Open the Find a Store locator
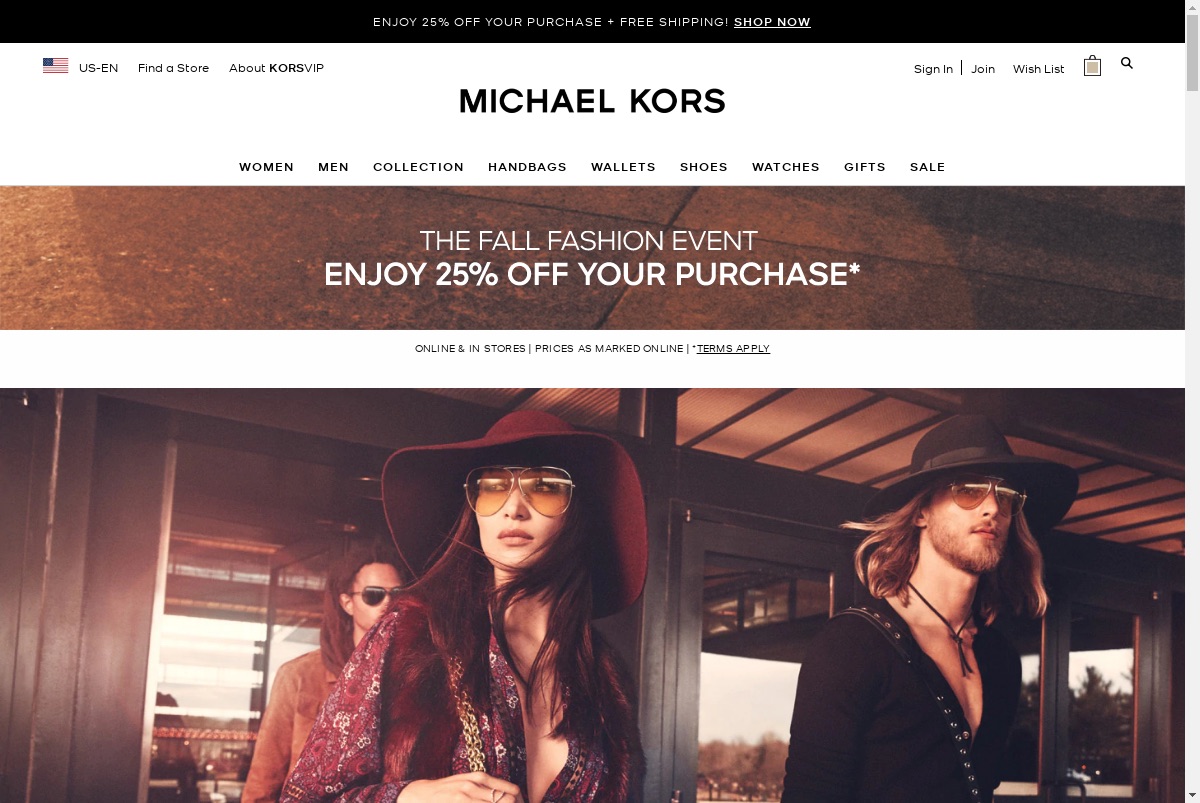The width and height of the screenshot is (1200, 803). [x=173, y=68]
